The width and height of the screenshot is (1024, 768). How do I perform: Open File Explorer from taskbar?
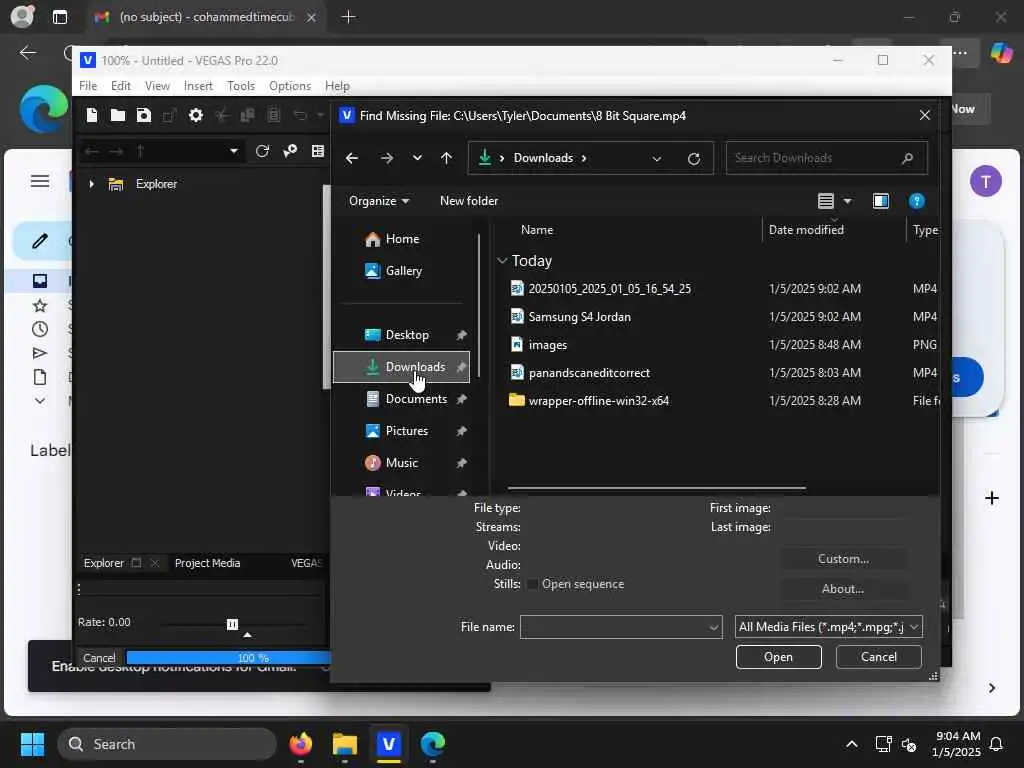[x=344, y=744]
